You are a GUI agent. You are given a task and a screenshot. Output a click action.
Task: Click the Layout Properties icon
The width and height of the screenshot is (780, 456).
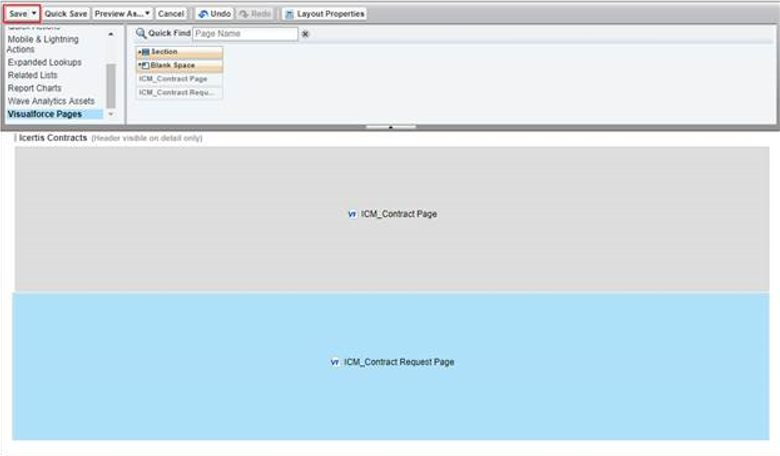point(289,14)
